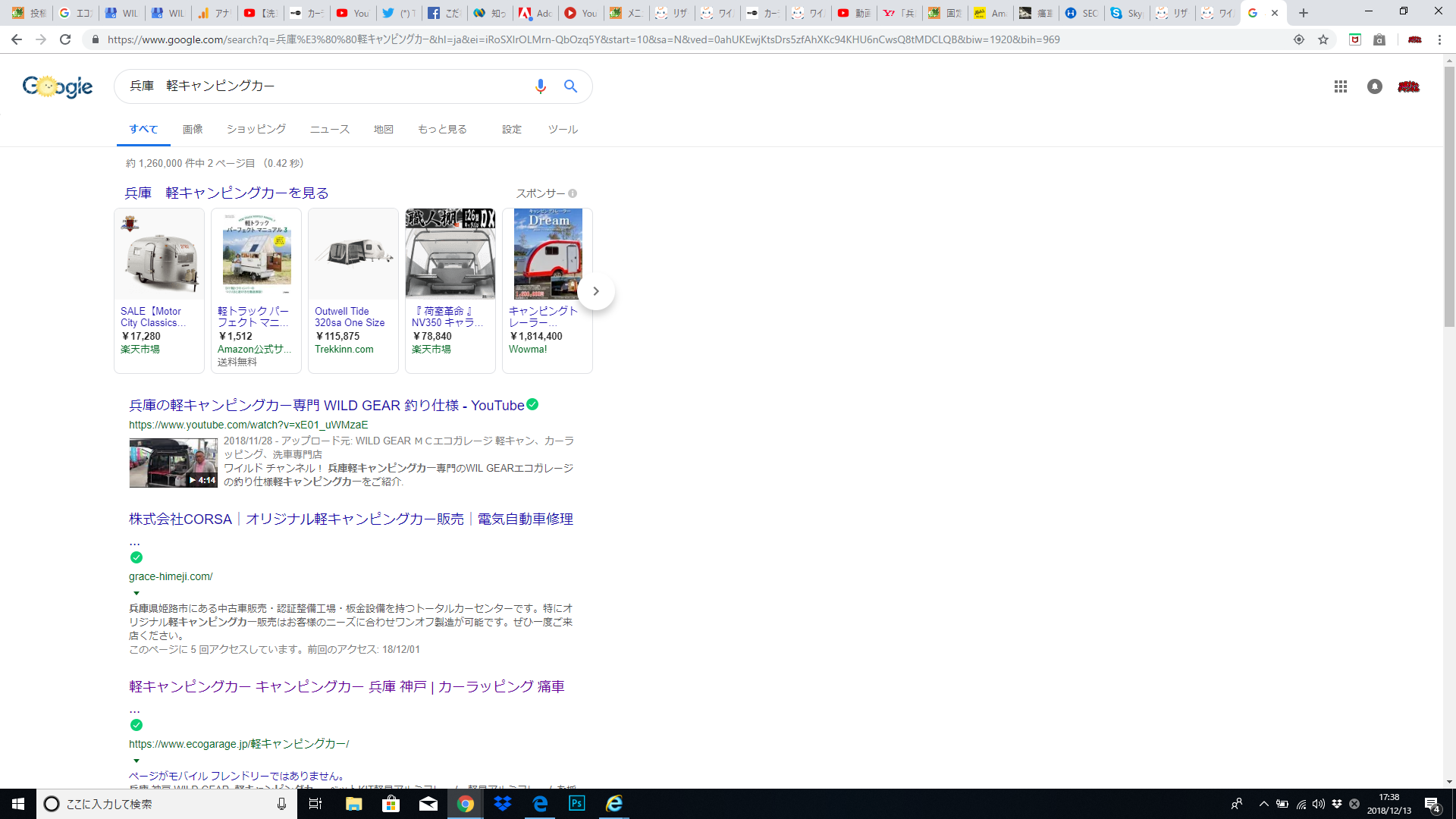Open the Google account avatar

tap(1408, 86)
